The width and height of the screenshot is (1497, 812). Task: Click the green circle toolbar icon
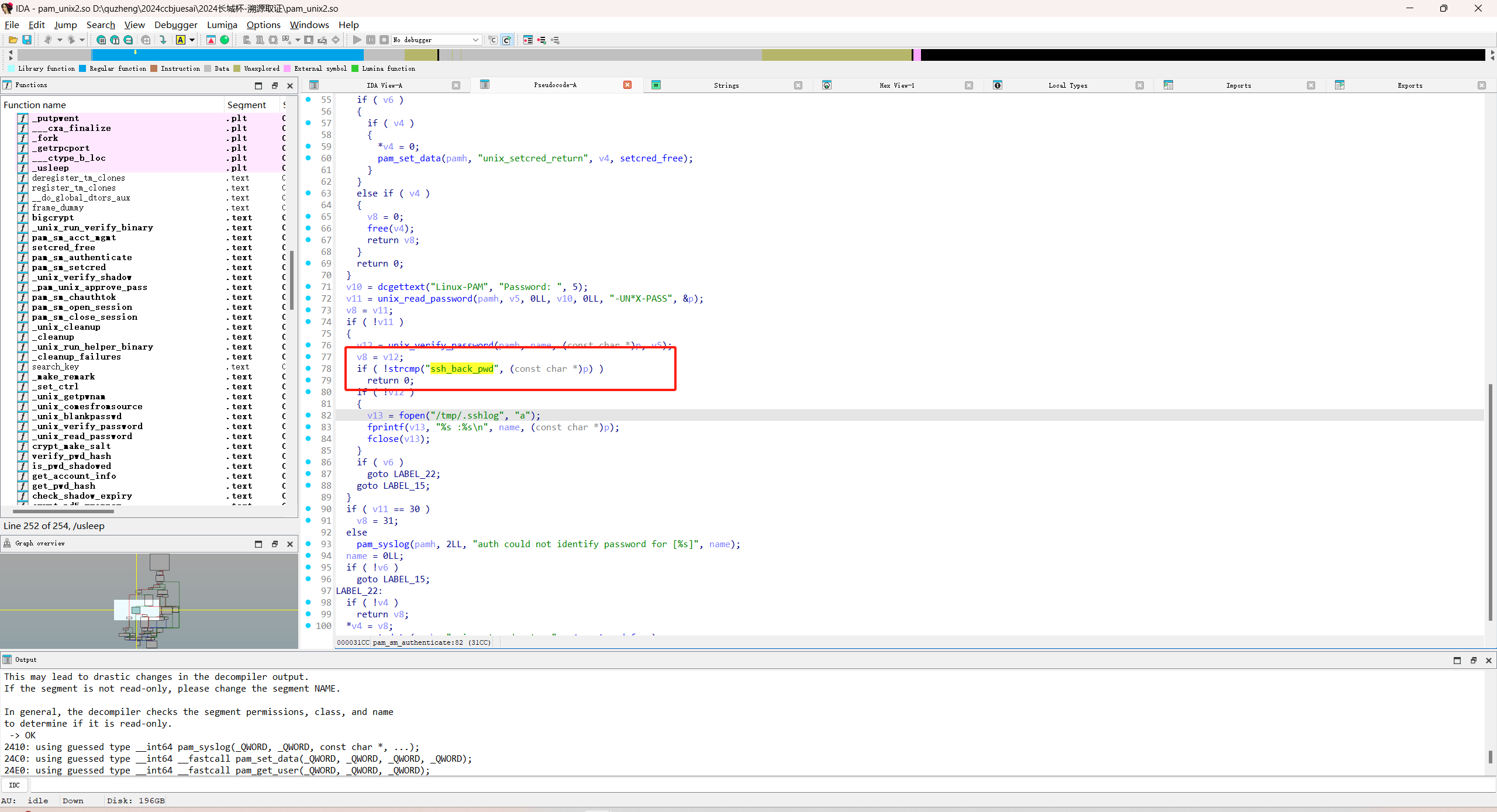point(225,40)
